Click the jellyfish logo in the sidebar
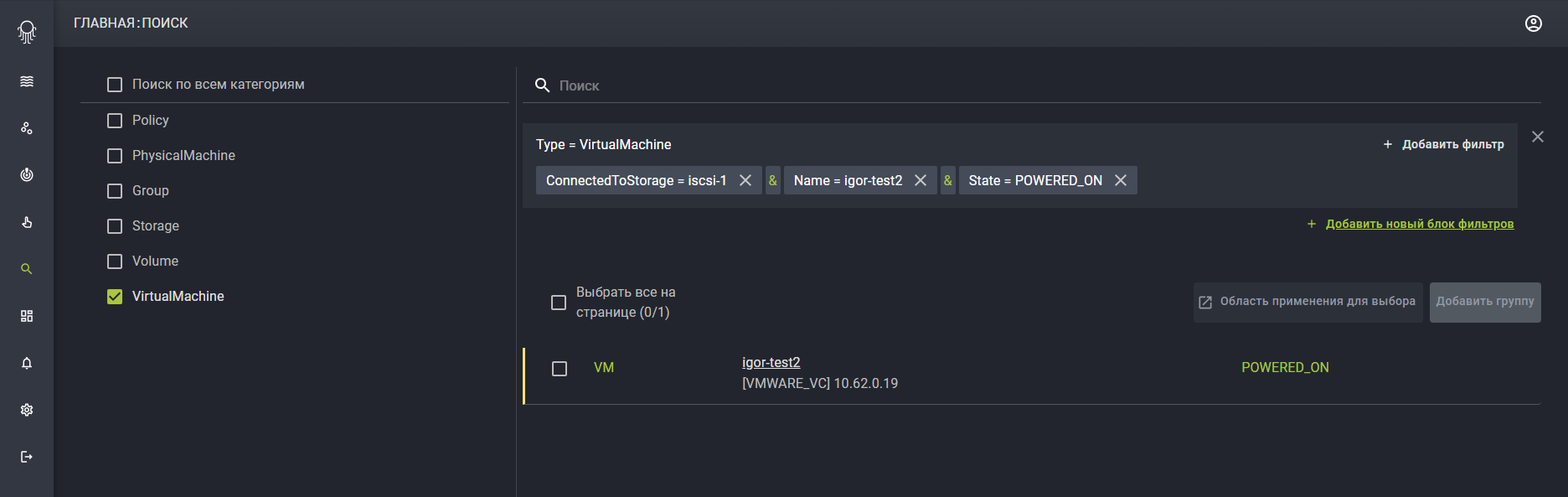The width and height of the screenshot is (1568, 497). 27,32
